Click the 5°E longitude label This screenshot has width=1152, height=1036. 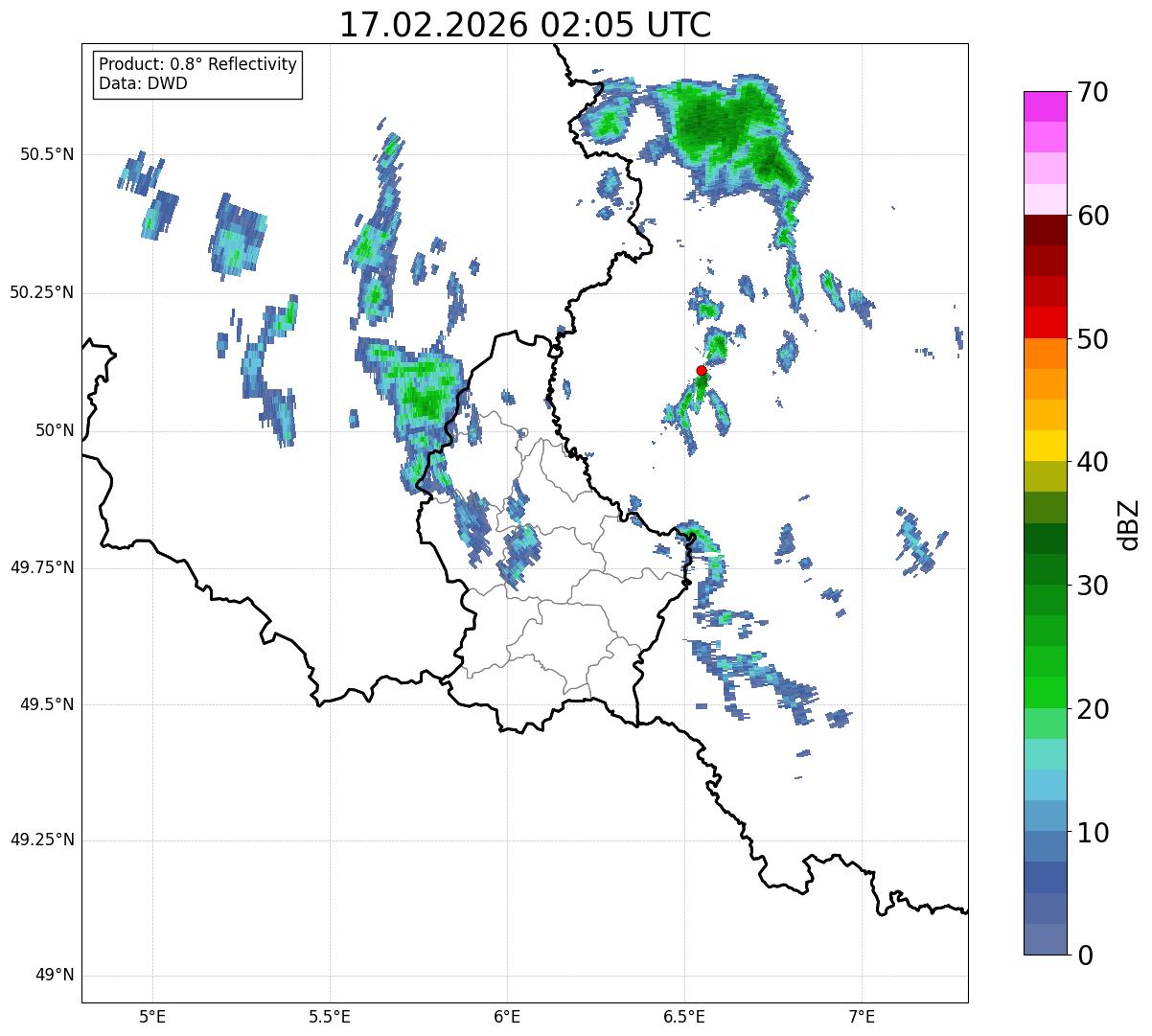[152, 1017]
